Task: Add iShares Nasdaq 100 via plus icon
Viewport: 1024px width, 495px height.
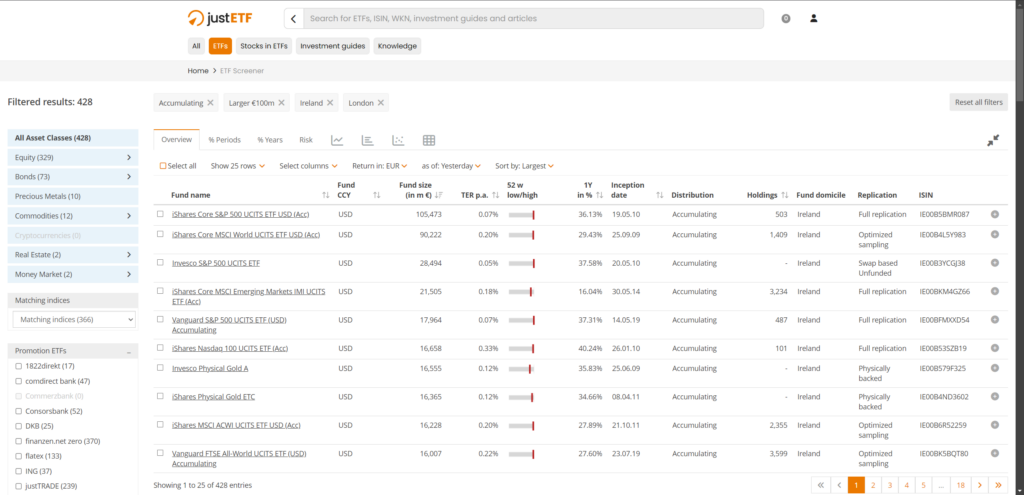Action: click(995, 348)
